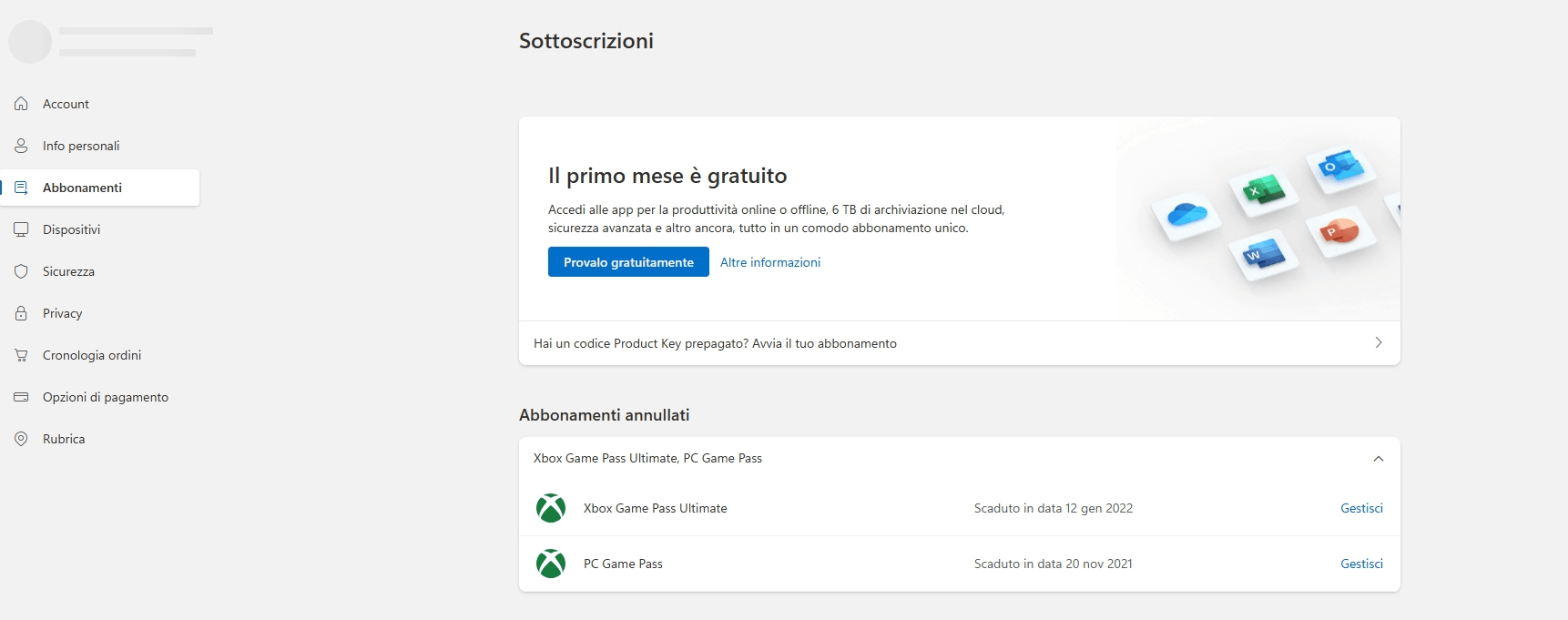Click the Xbox logo beside PC Game Pass
Image resolution: width=1568 pixels, height=620 pixels.
(551, 564)
